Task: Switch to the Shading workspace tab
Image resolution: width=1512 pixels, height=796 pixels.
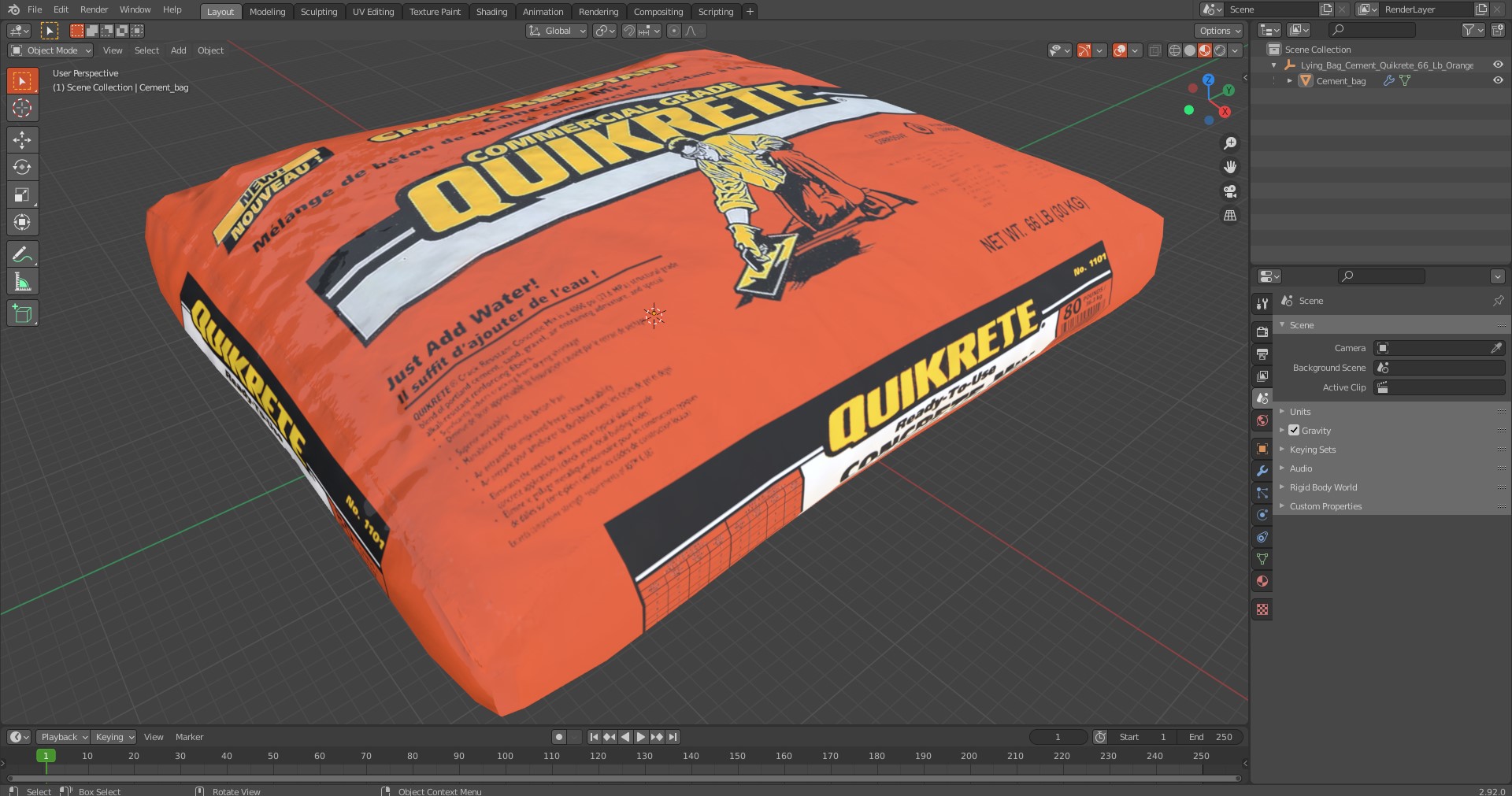Action: pyautogui.click(x=491, y=12)
